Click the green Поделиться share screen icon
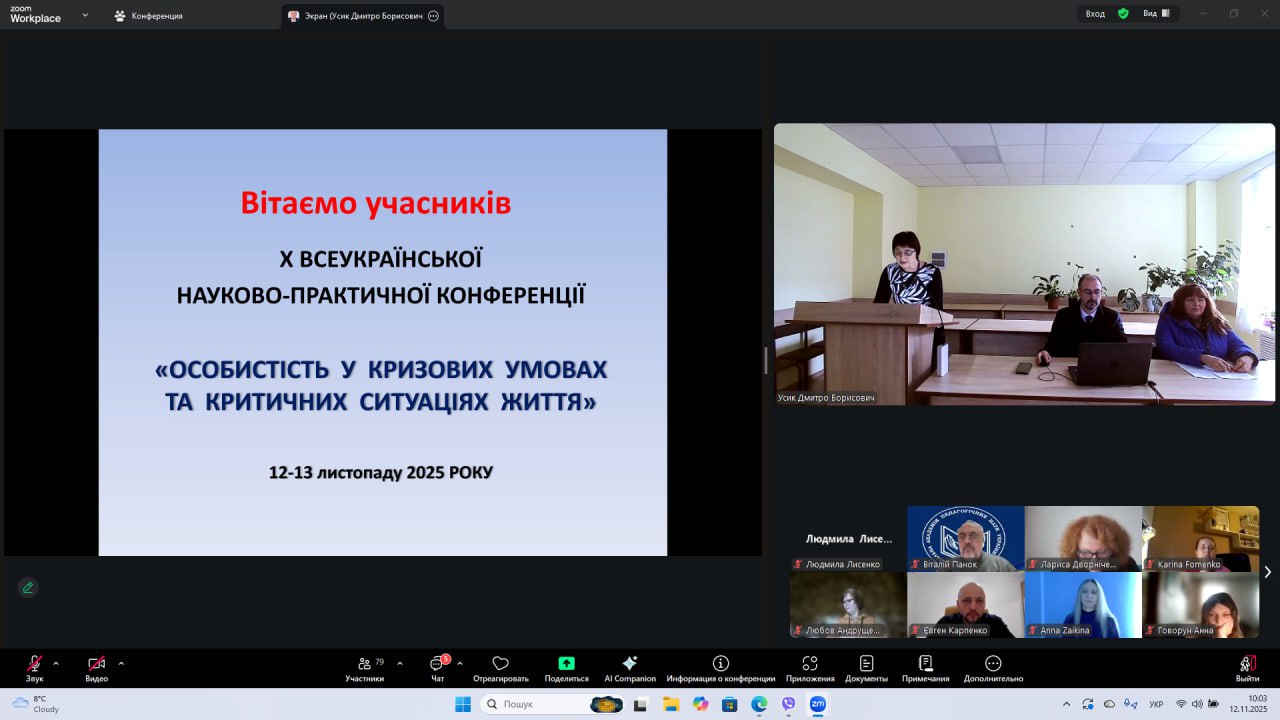 566,664
